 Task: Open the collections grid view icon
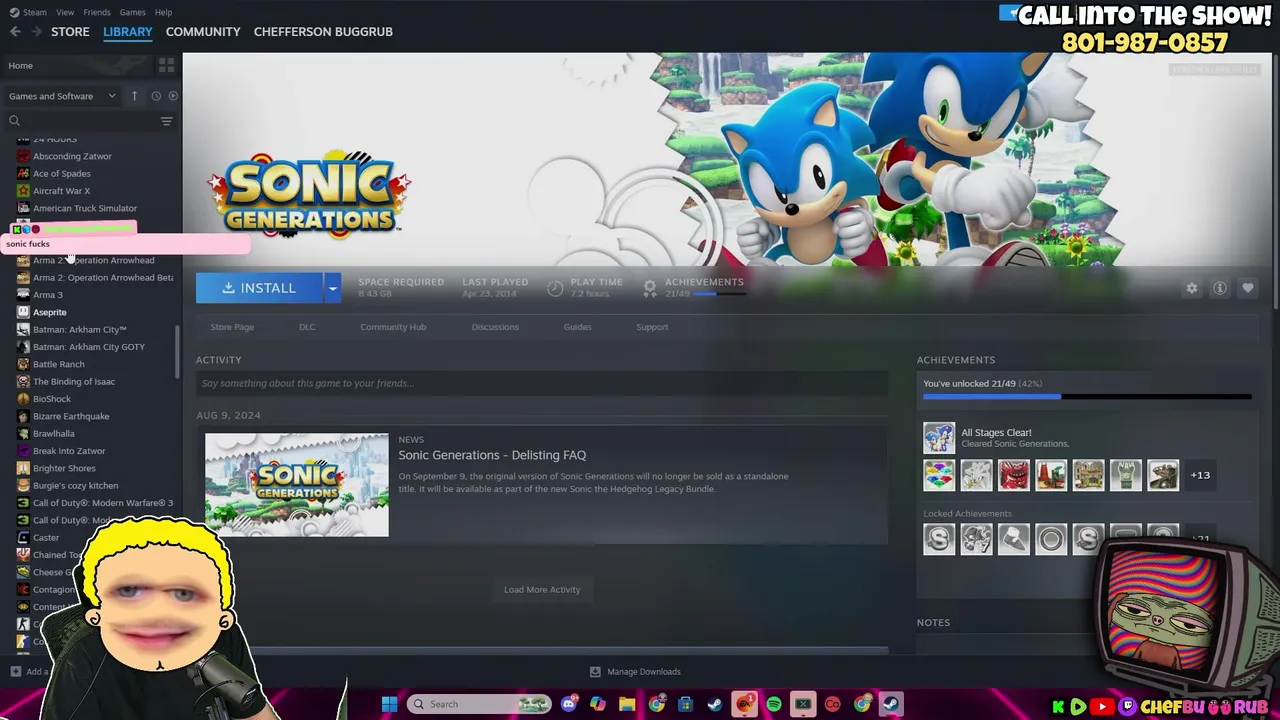pyautogui.click(x=166, y=65)
